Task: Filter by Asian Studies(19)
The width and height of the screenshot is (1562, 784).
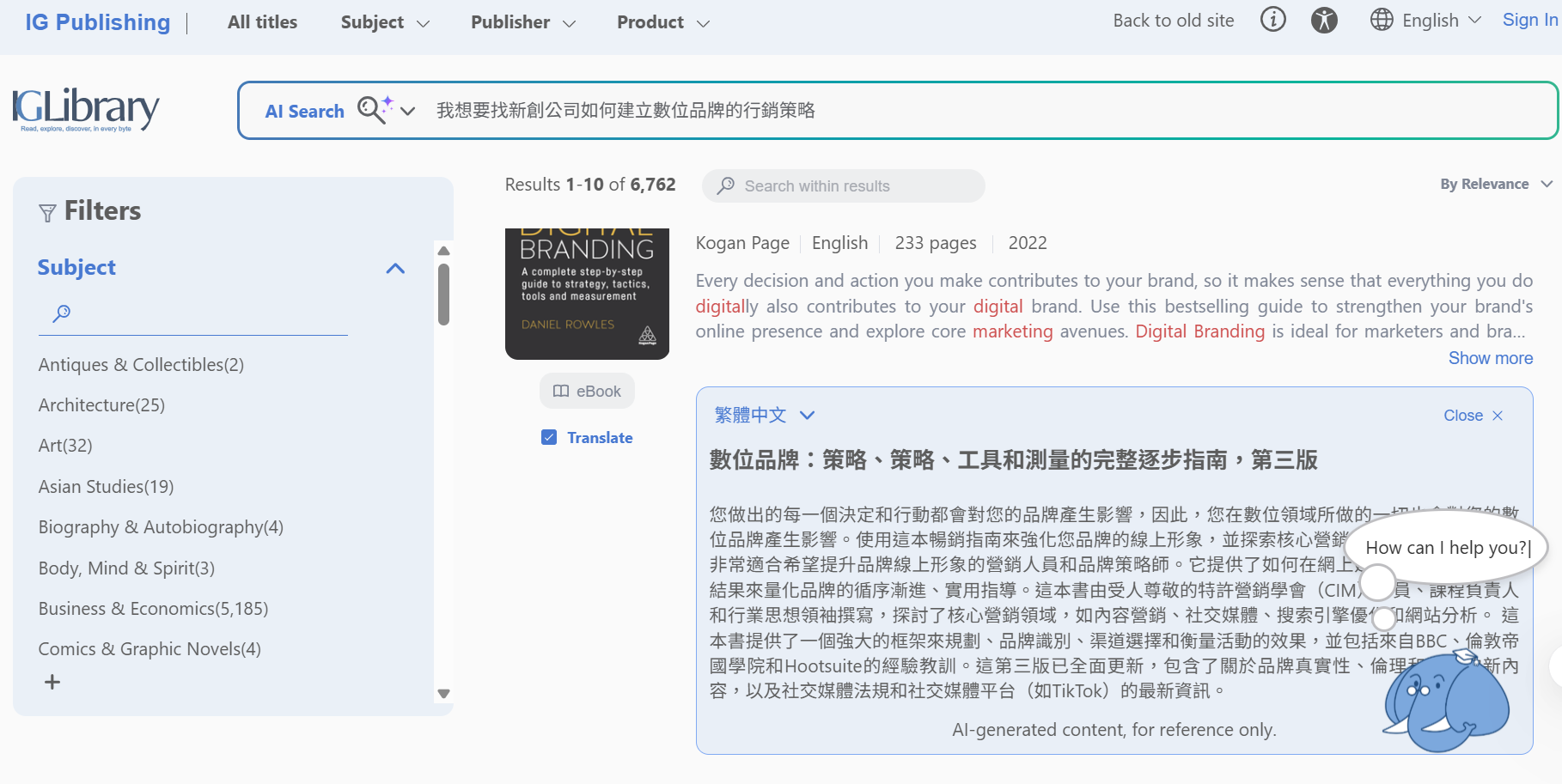Action: pos(106,487)
